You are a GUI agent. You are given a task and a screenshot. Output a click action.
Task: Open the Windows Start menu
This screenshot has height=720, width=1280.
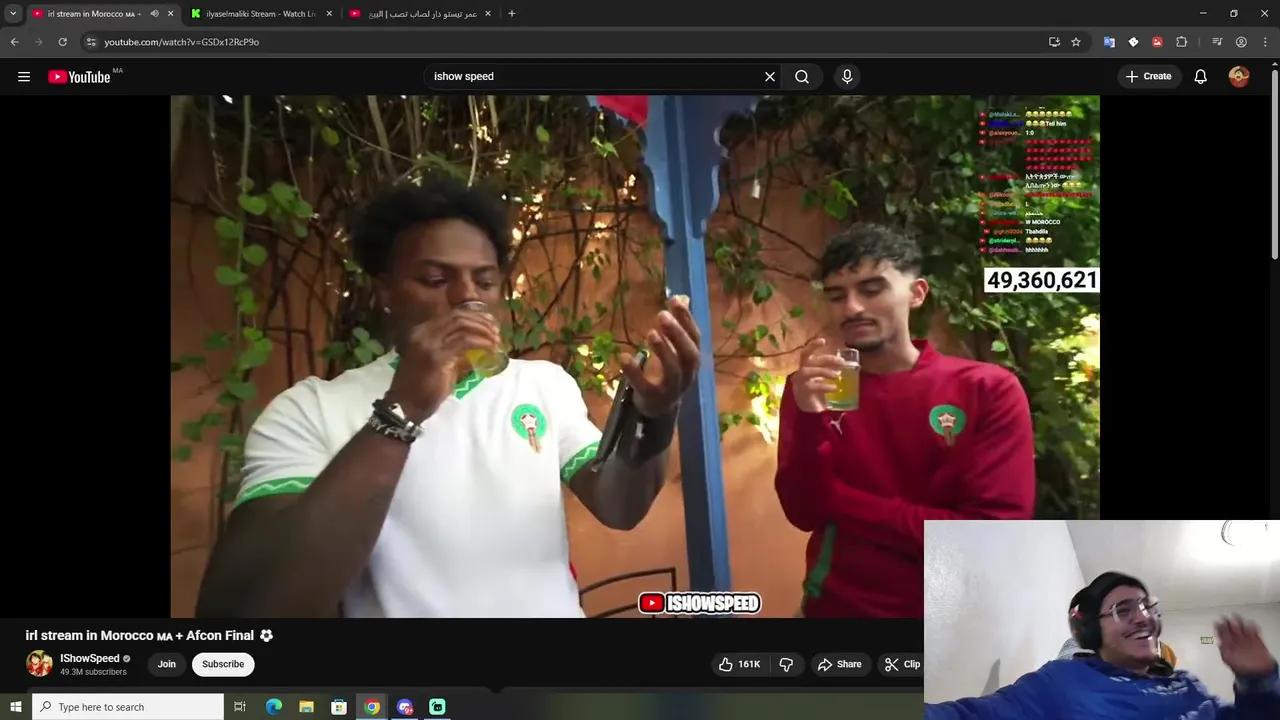click(x=15, y=707)
